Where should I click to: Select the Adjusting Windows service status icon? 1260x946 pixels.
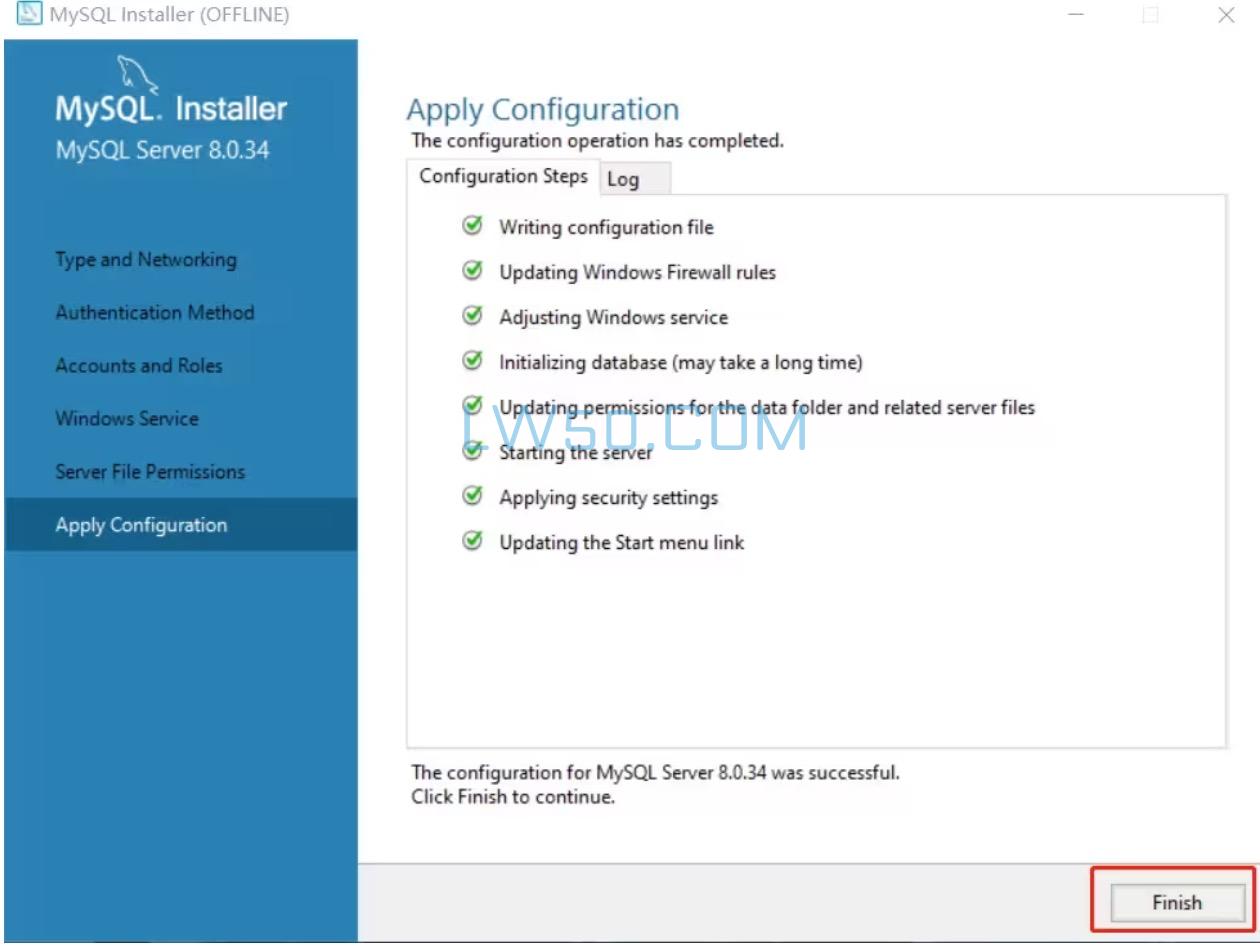[471, 317]
